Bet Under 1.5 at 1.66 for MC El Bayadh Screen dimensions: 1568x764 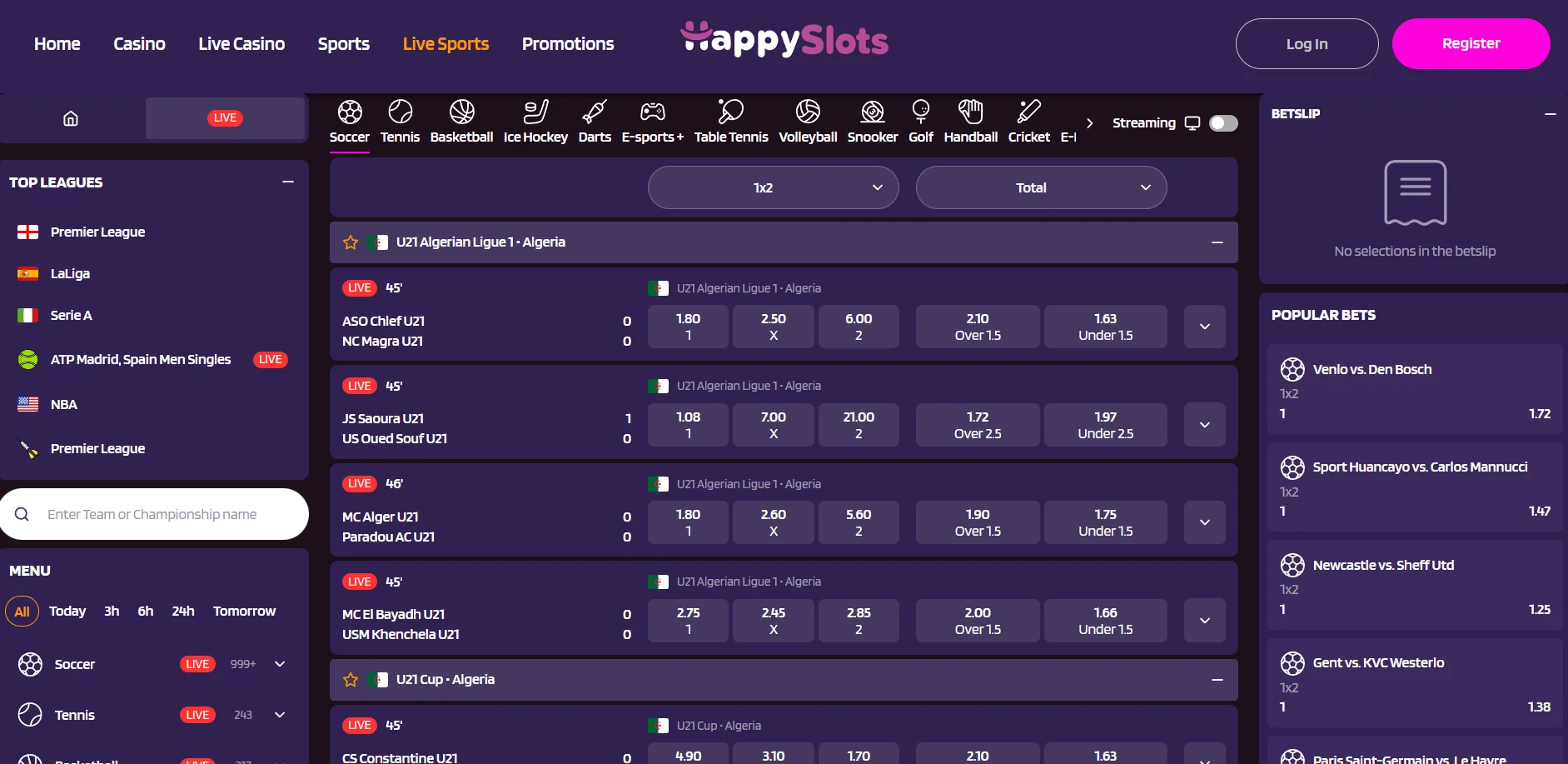[1106, 621]
